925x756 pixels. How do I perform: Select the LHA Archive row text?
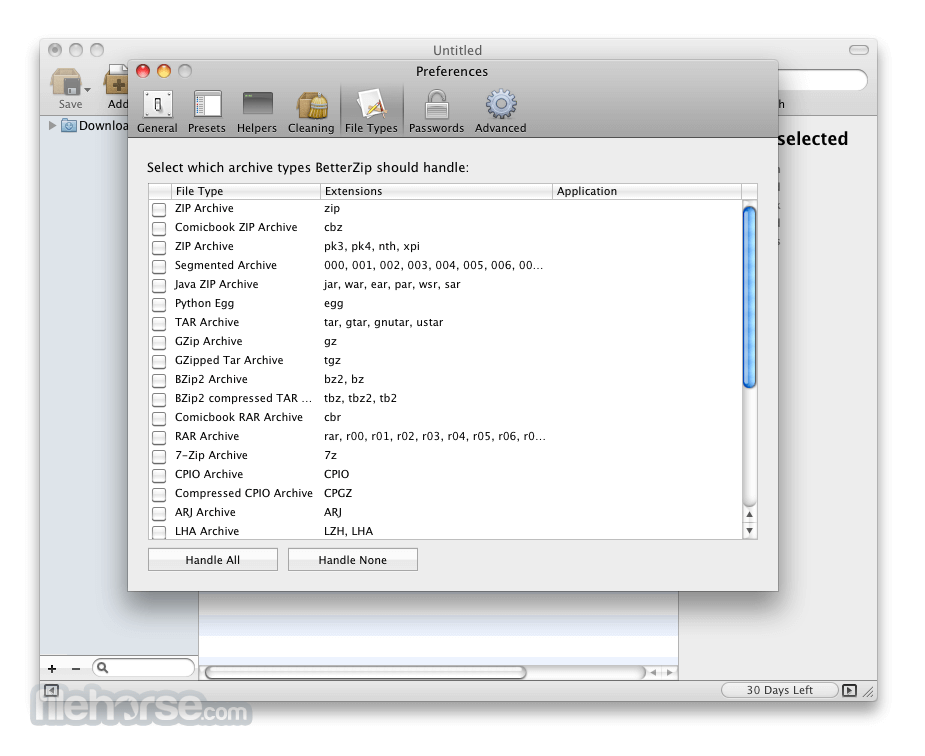pos(207,531)
